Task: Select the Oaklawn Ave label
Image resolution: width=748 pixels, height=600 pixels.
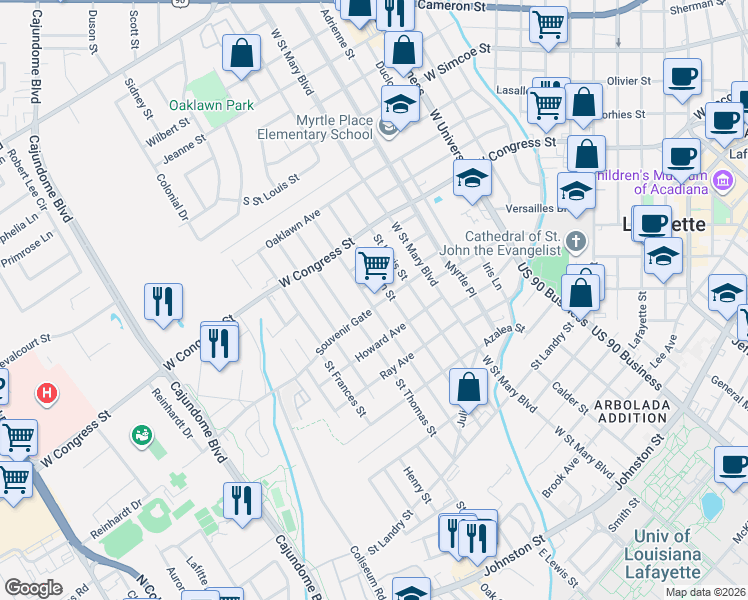Action: coord(293,229)
